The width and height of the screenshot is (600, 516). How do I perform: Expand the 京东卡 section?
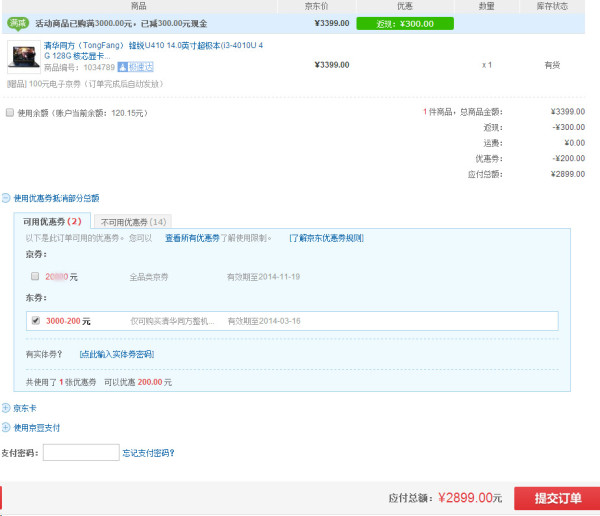(x=6, y=408)
